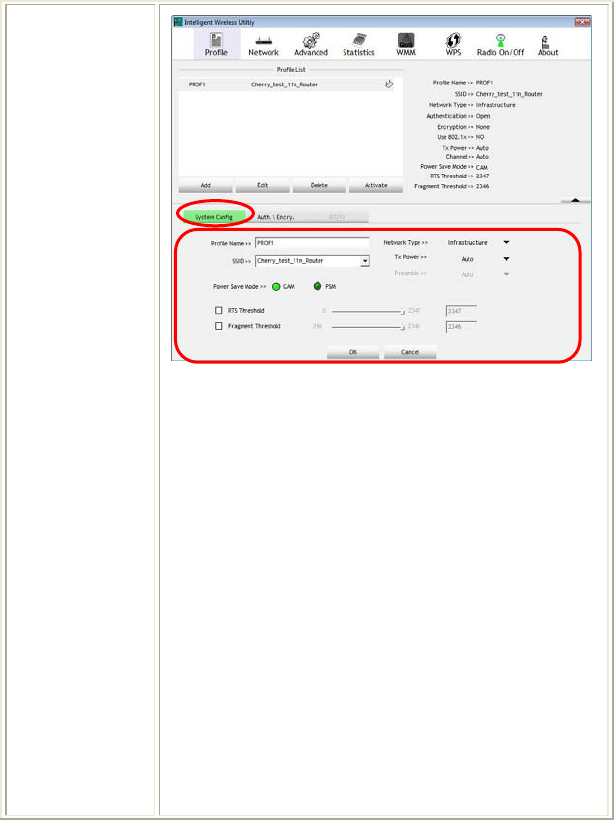Click the Delete profile button
The width and height of the screenshot is (614, 820).
(319, 185)
